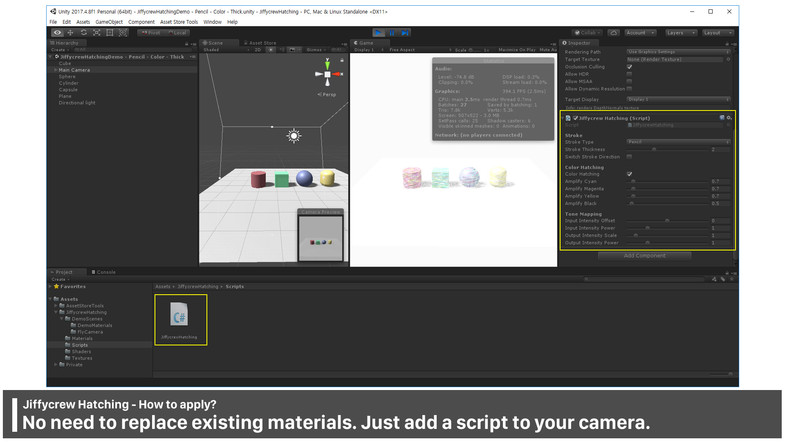This screenshot has height=442, width=785.
Task: Expand the Private folder
Action: (x=56, y=365)
